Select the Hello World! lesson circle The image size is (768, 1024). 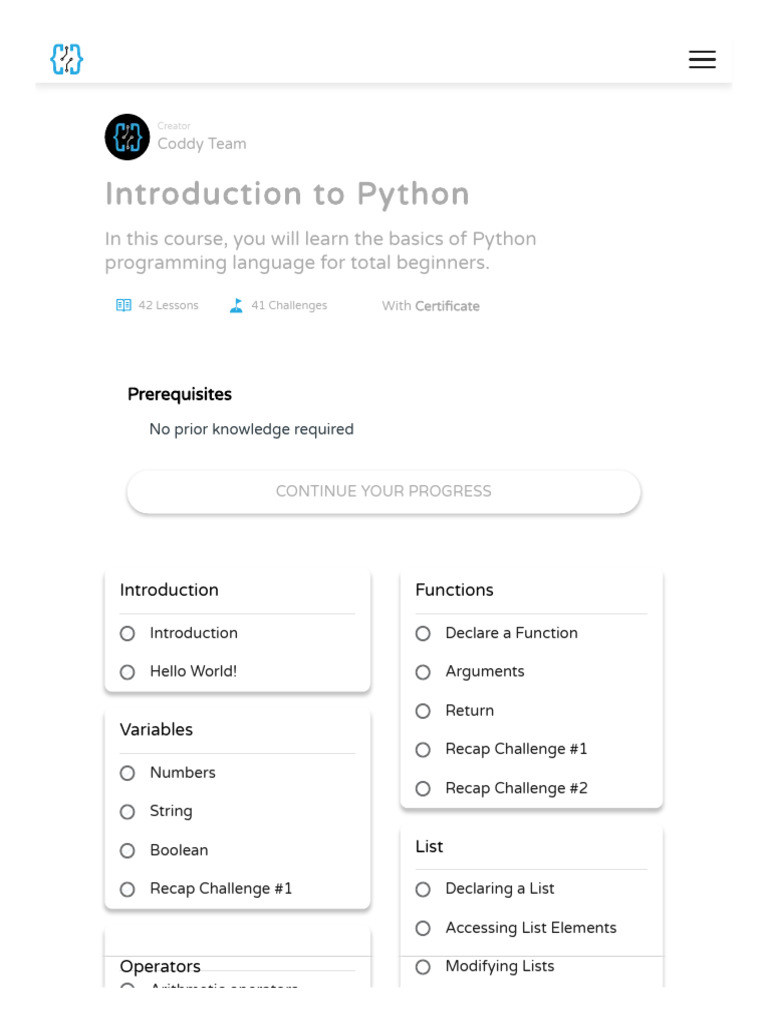coord(127,672)
